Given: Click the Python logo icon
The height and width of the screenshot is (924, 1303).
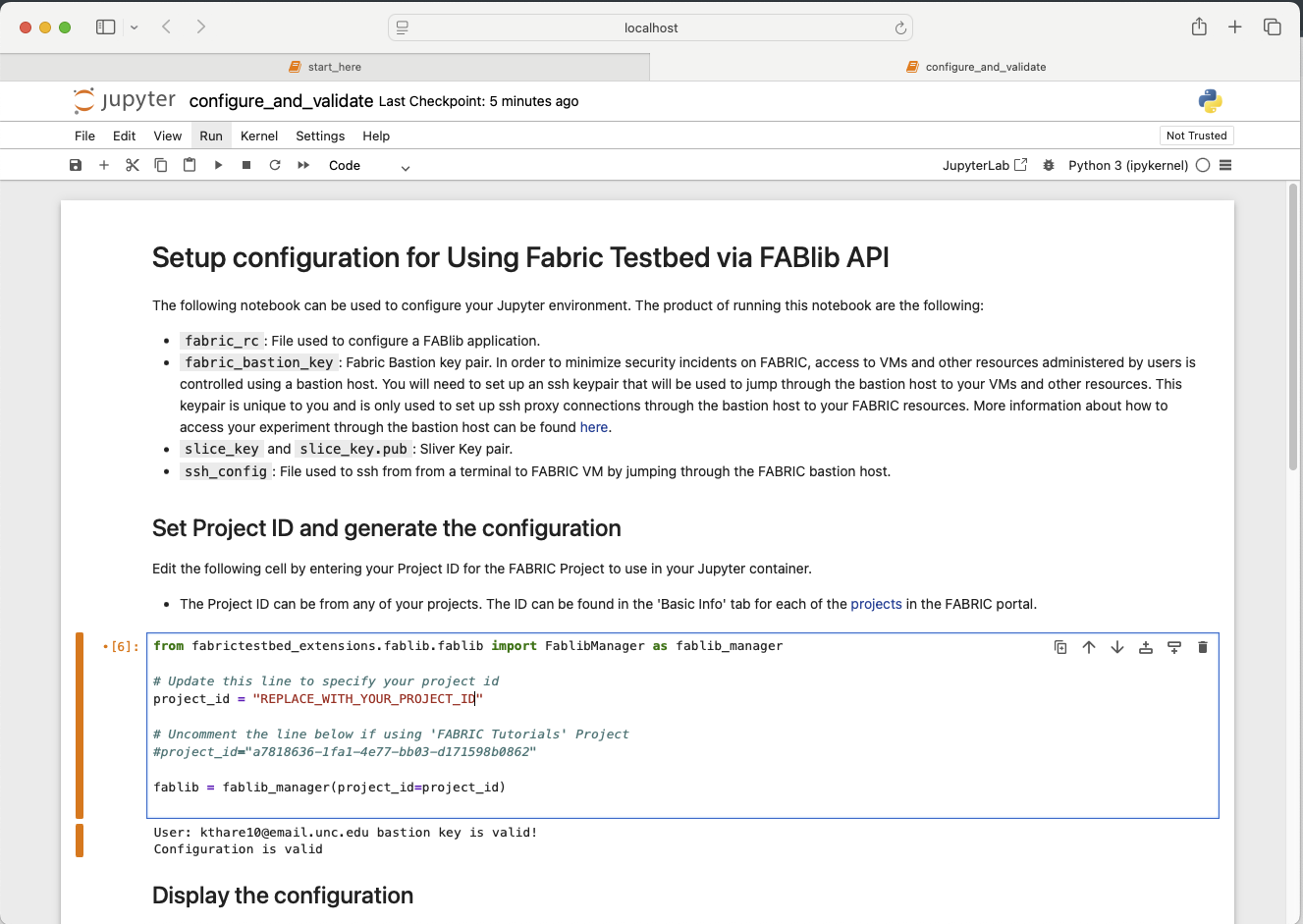Looking at the screenshot, I should point(1210,100).
